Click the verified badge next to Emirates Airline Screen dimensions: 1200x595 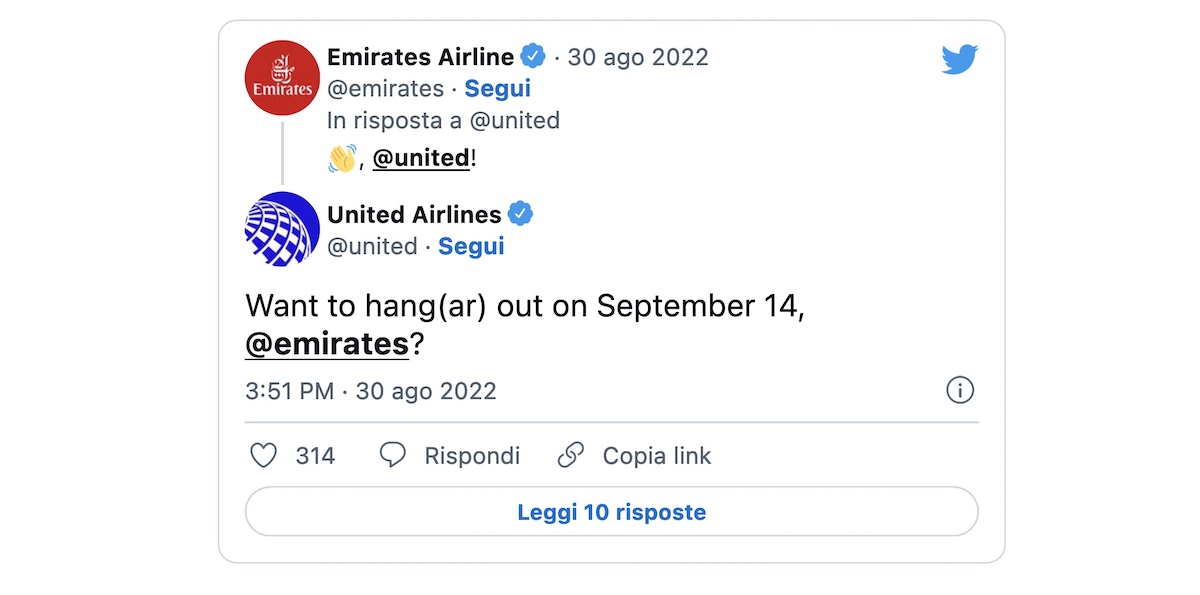(535, 57)
